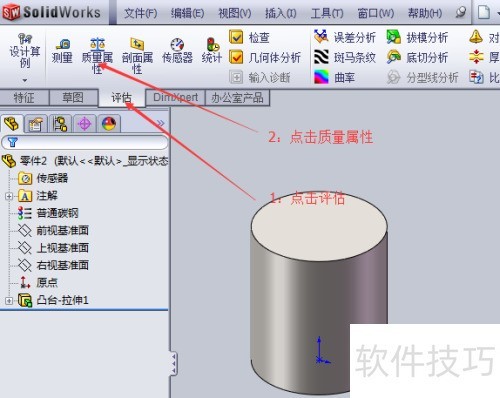Viewport: 500px width, 398px height.
Task: Open the 插入(I) menu
Action: coord(281,13)
